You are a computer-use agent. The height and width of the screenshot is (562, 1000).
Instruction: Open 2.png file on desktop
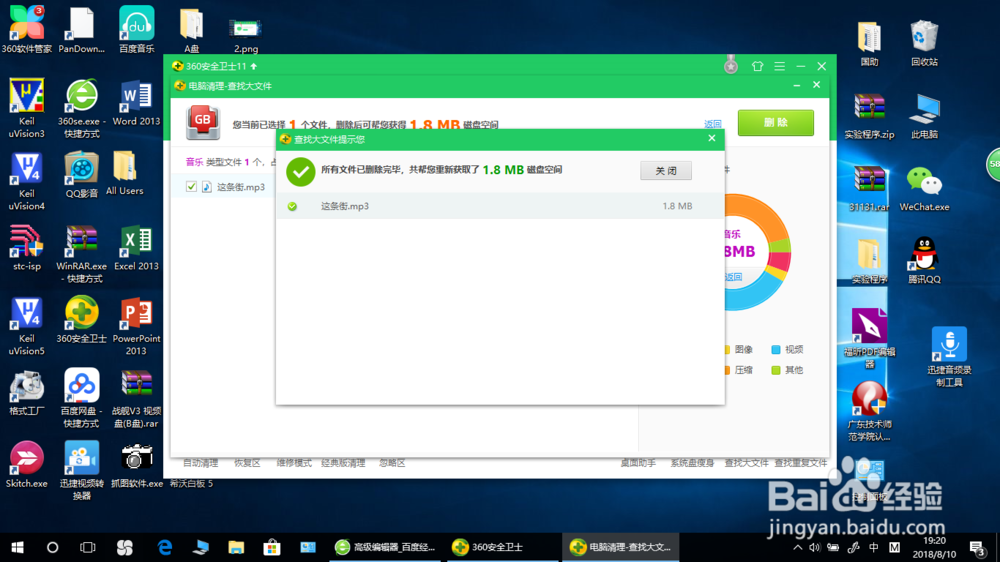(x=246, y=35)
